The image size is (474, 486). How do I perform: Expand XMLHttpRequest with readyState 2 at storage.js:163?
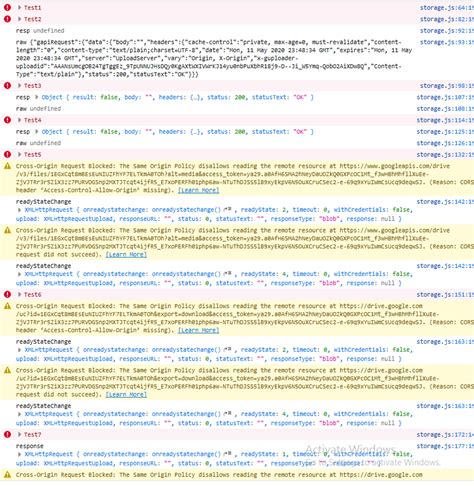point(20,350)
